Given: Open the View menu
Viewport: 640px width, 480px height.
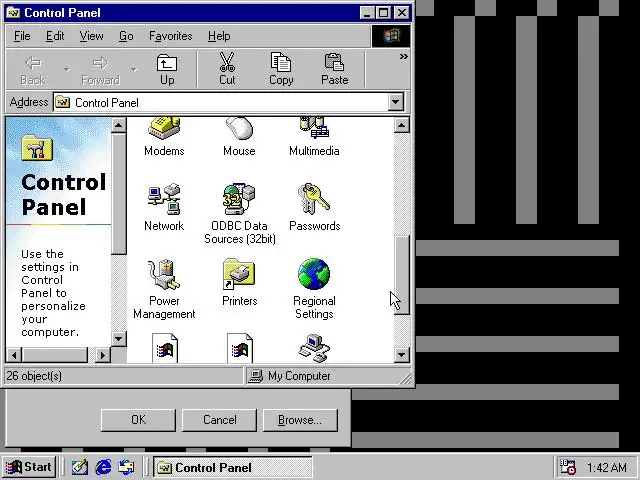Looking at the screenshot, I should 91,36.
